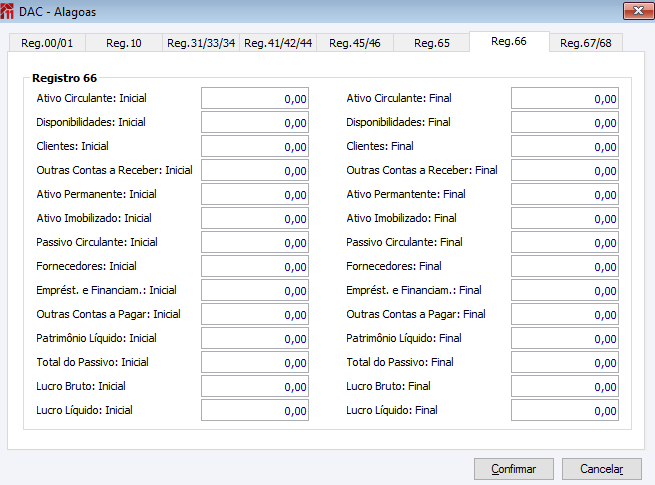Select the Disponibilidades: Final input

565,122
